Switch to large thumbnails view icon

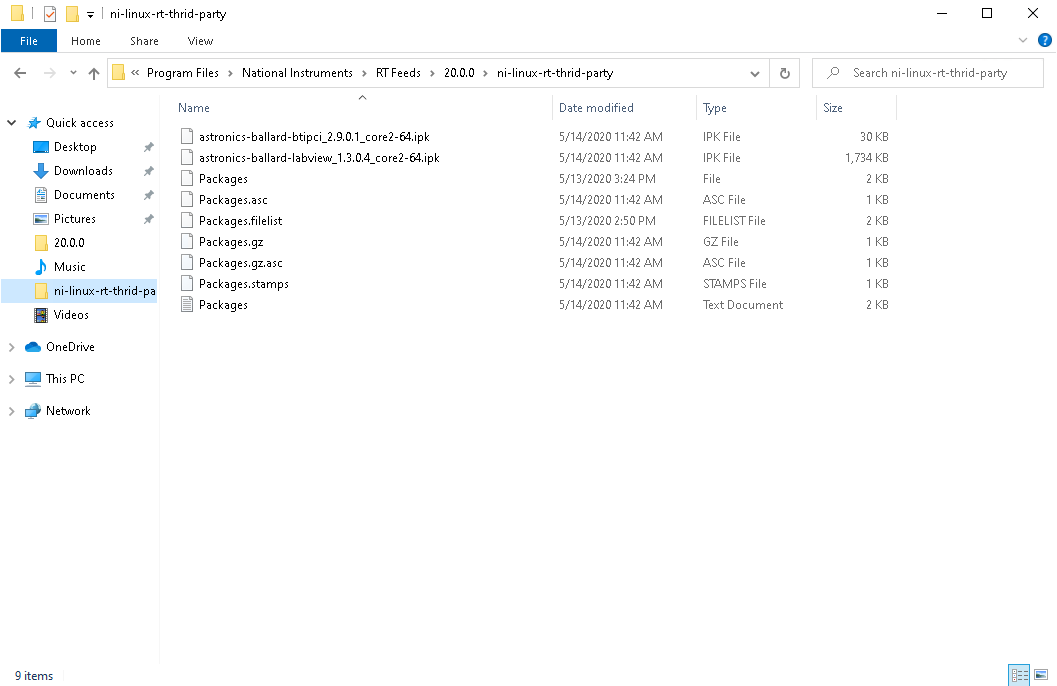[1041, 676]
